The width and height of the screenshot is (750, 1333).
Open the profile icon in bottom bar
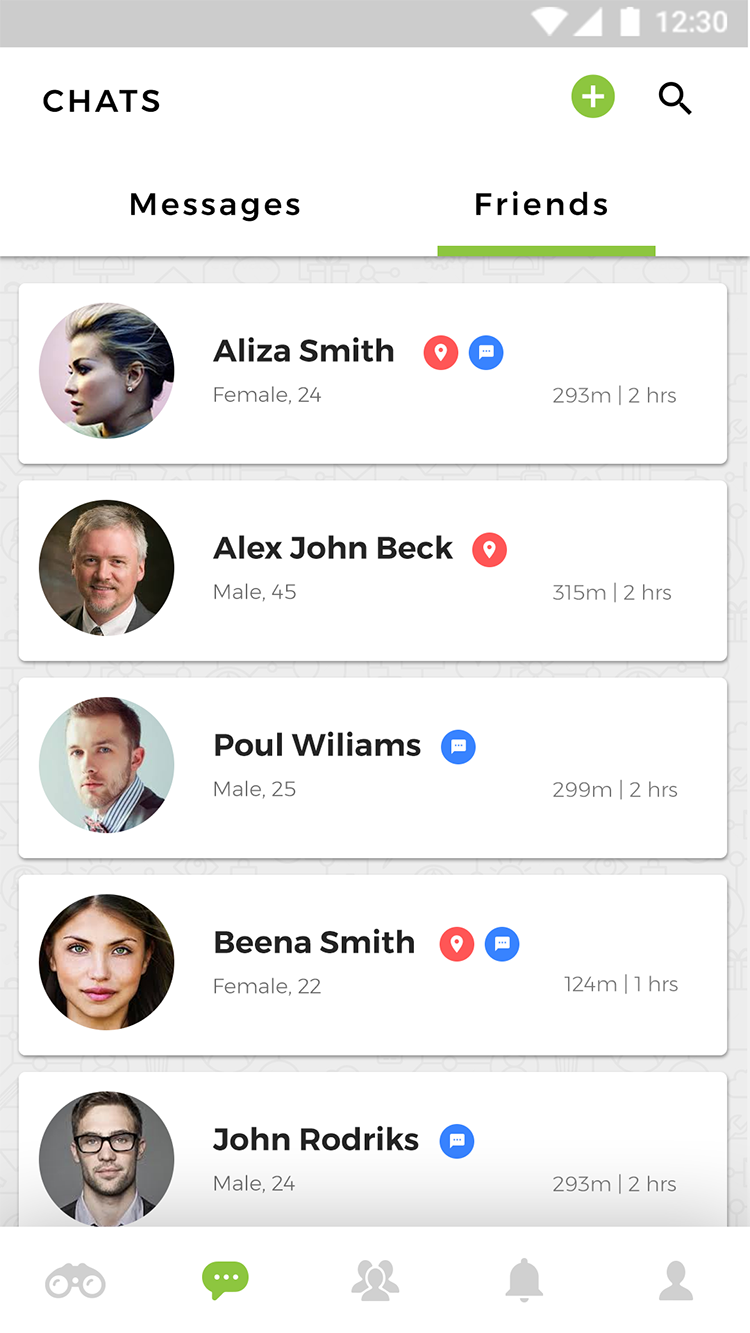click(675, 1280)
